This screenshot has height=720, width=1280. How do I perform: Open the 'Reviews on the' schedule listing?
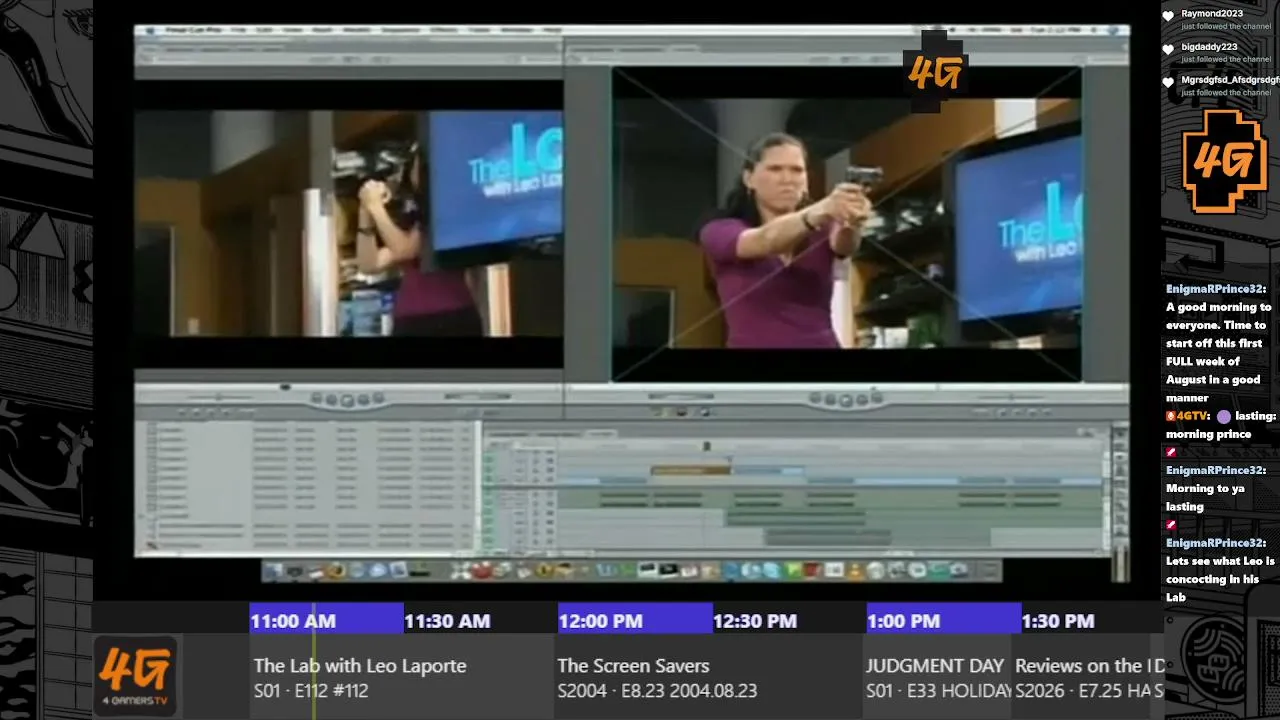click(x=1088, y=677)
